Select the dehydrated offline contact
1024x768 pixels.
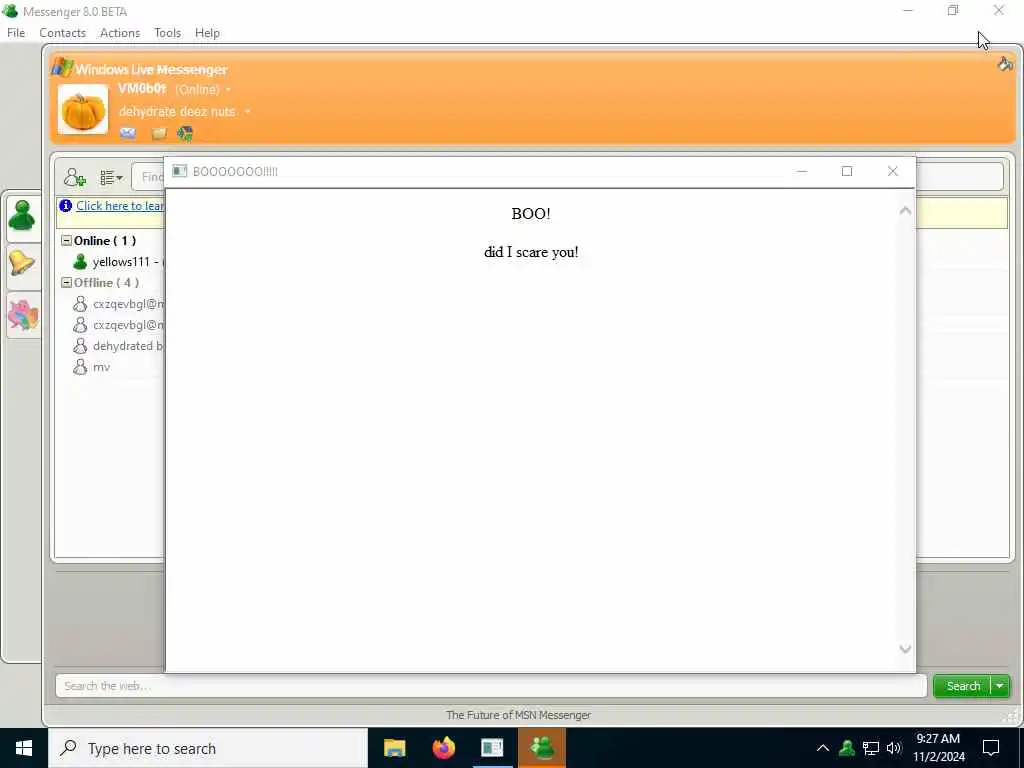click(x=118, y=345)
